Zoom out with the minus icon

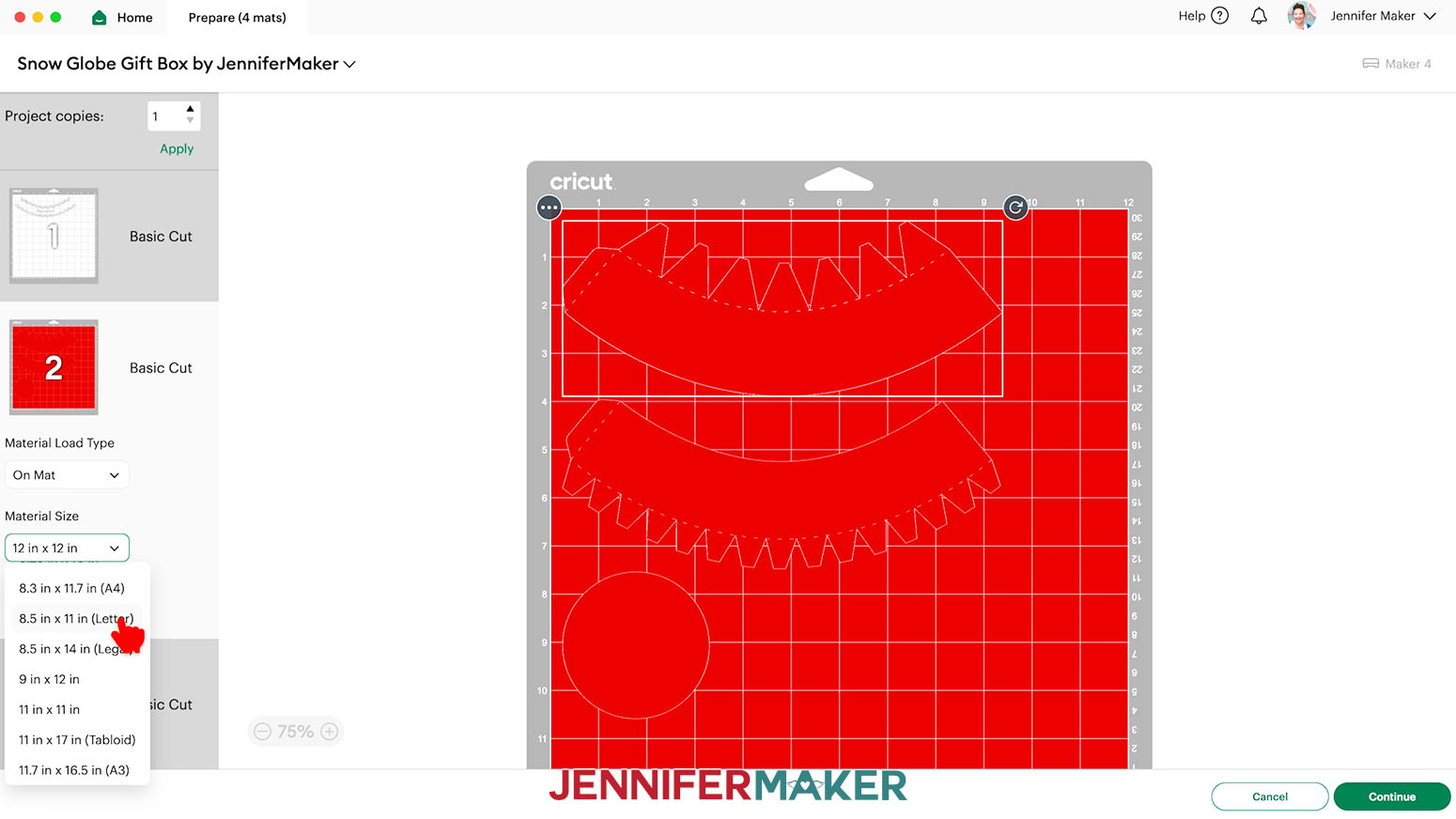pos(263,732)
